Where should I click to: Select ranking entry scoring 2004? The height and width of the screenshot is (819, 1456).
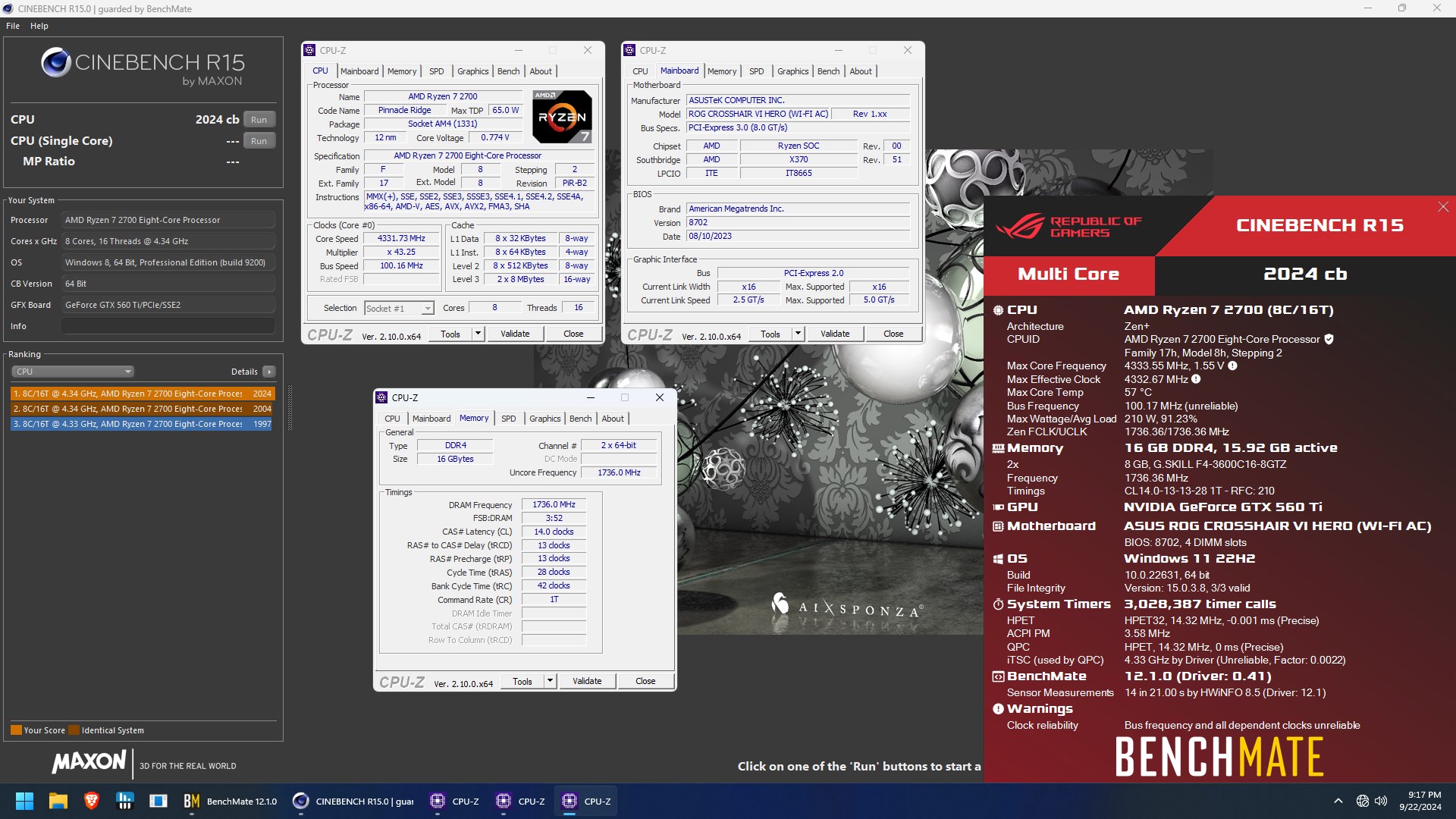click(143, 409)
